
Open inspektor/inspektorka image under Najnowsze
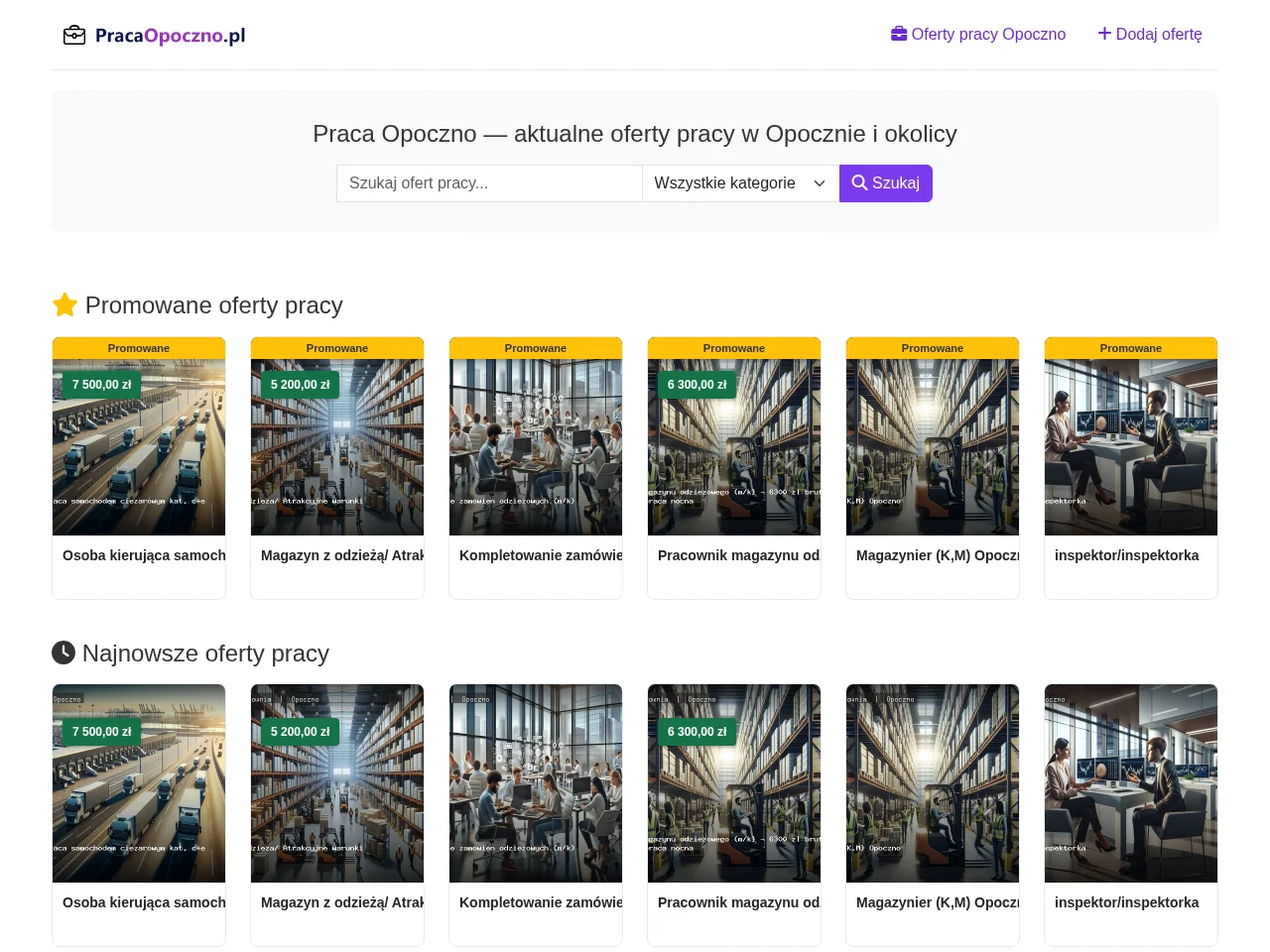[x=1131, y=783]
